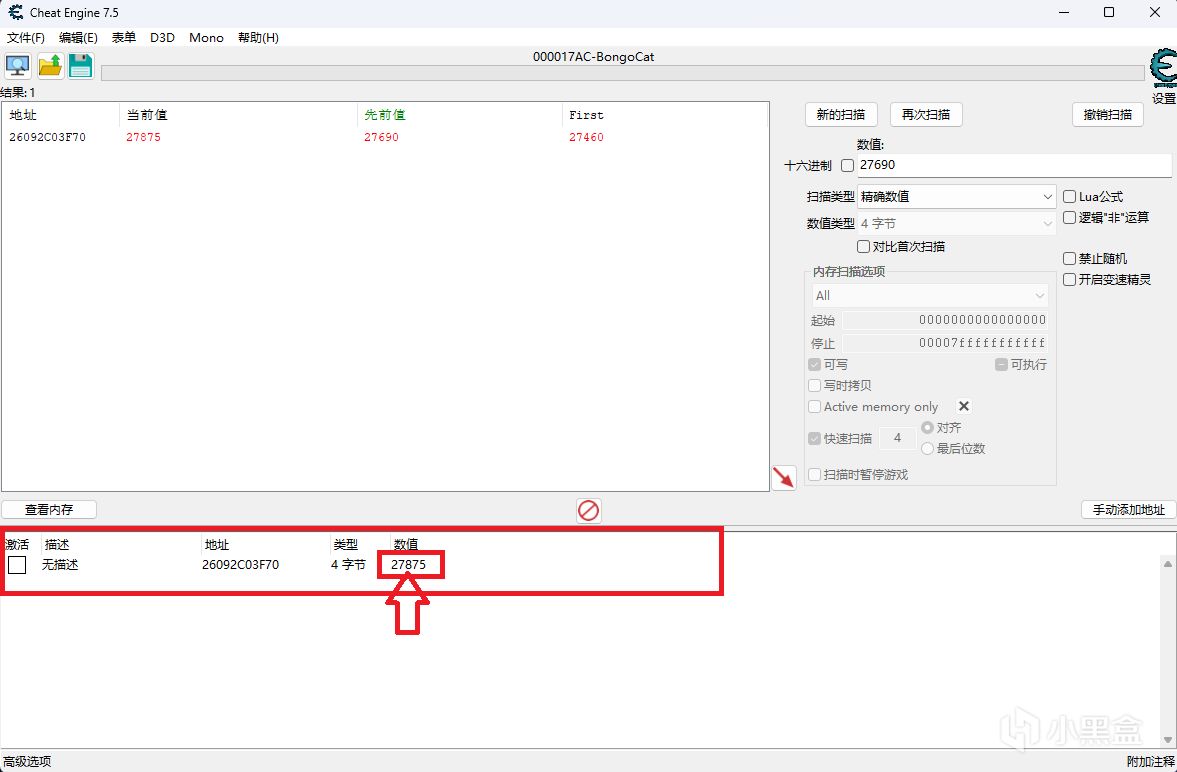Image resolution: width=1177 pixels, height=772 pixels.
Task: Open the 文件(F) menu
Action: click(x=26, y=38)
